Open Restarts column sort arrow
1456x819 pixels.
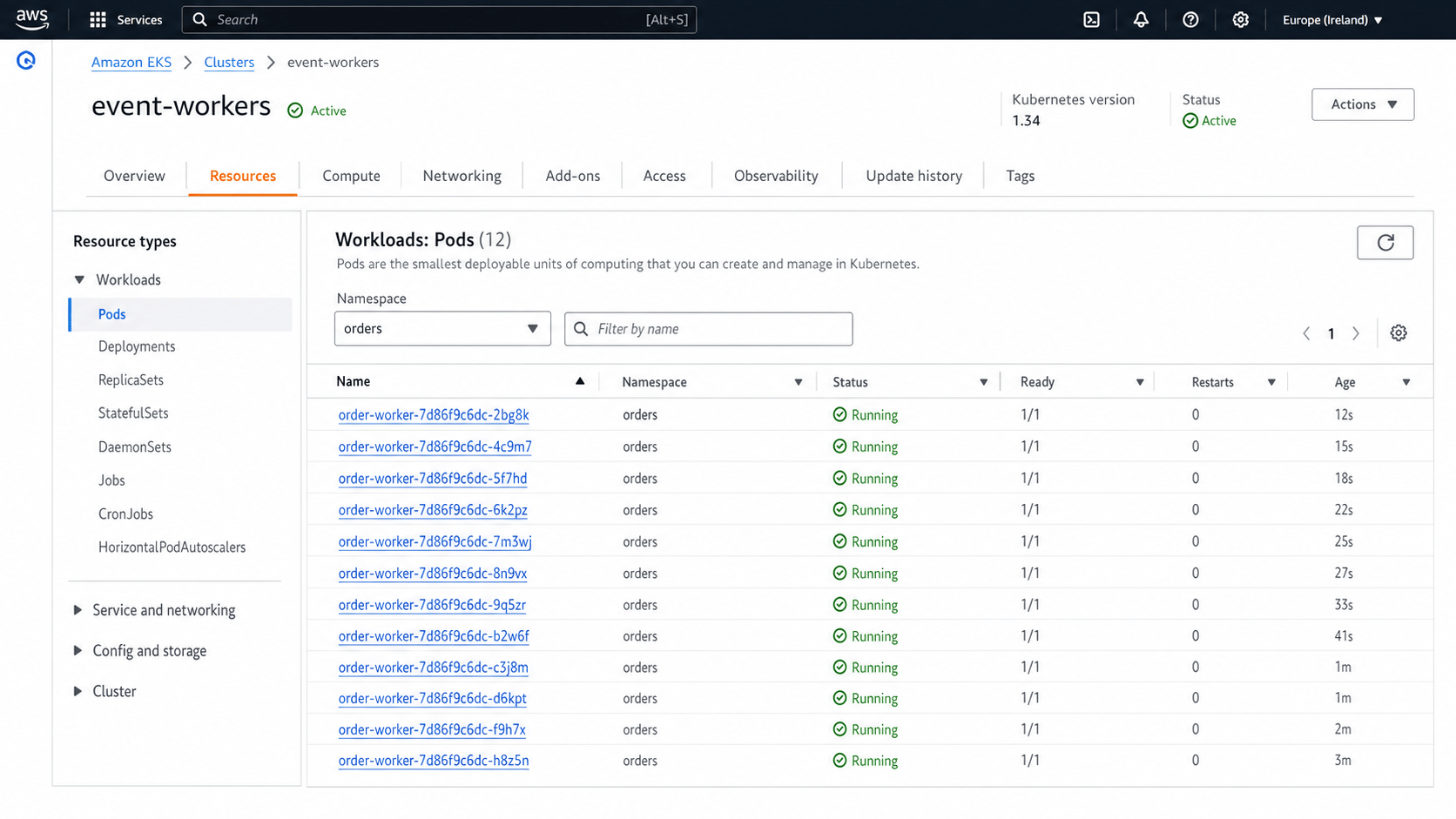1271,382
